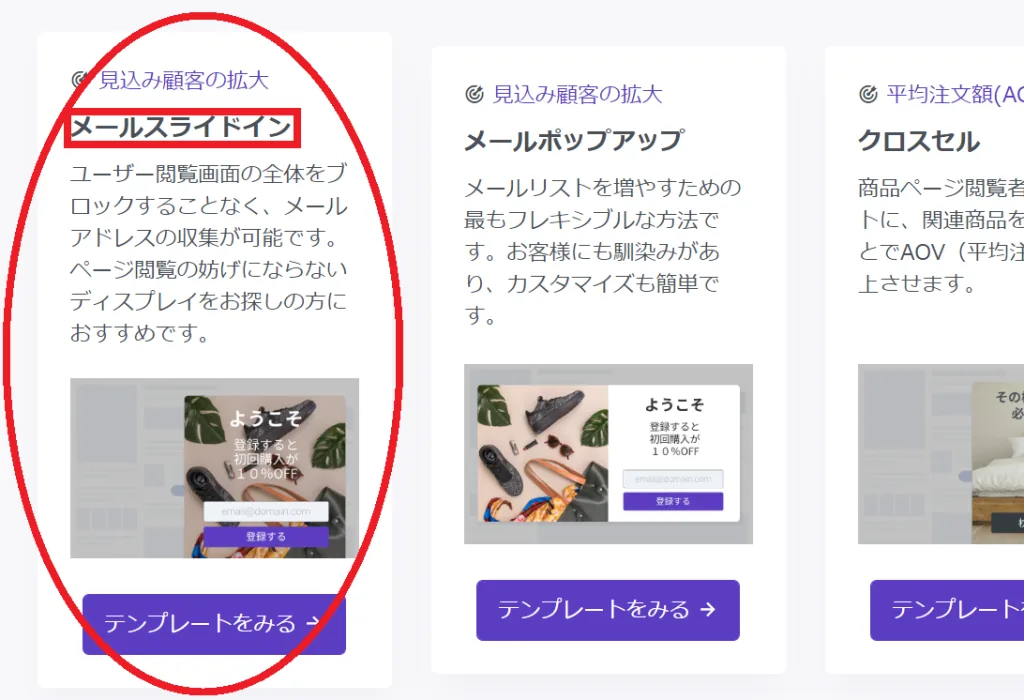Click target icon above メールポップアップ title
Viewport: 1024px width, 700px height.
pos(475,94)
